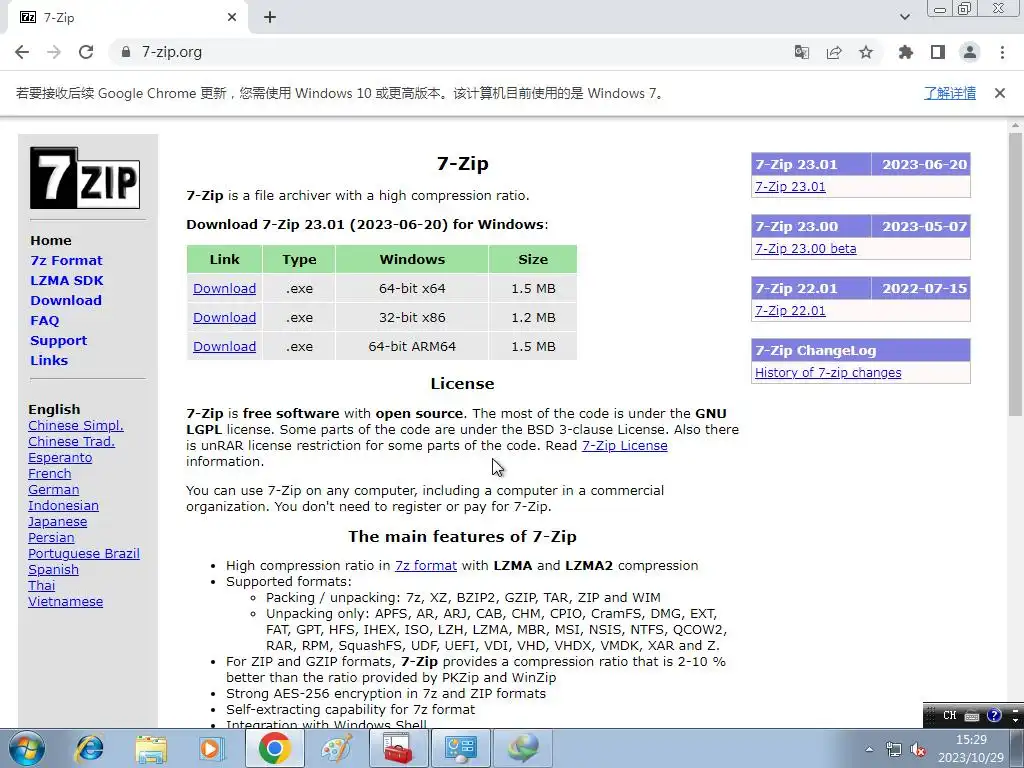This screenshot has height=768, width=1024.
Task: Launch Internet Explorer from taskbar
Action: [x=89, y=748]
